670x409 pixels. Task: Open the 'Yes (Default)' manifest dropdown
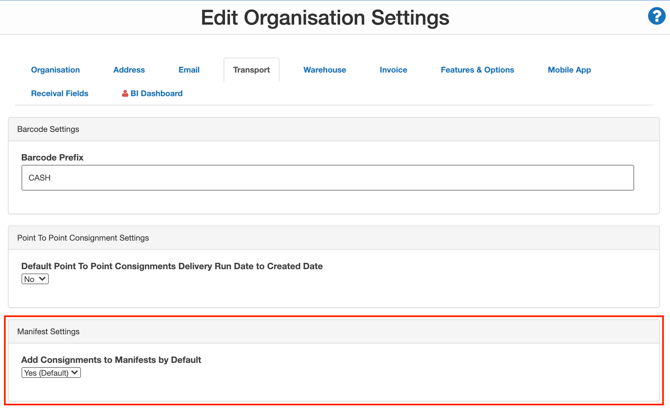pyautogui.click(x=51, y=373)
